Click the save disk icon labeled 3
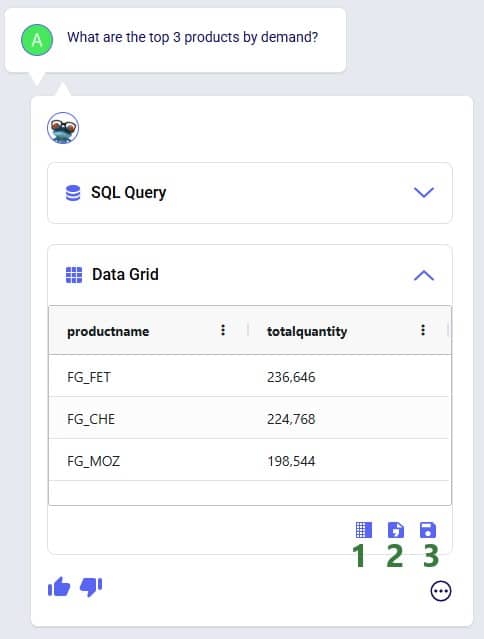 click(428, 530)
